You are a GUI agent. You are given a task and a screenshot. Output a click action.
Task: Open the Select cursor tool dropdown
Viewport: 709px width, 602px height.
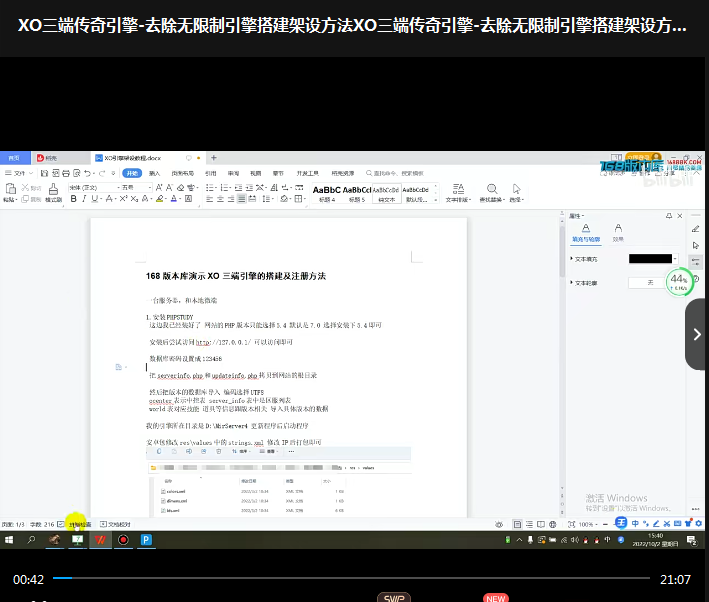point(516,193)
